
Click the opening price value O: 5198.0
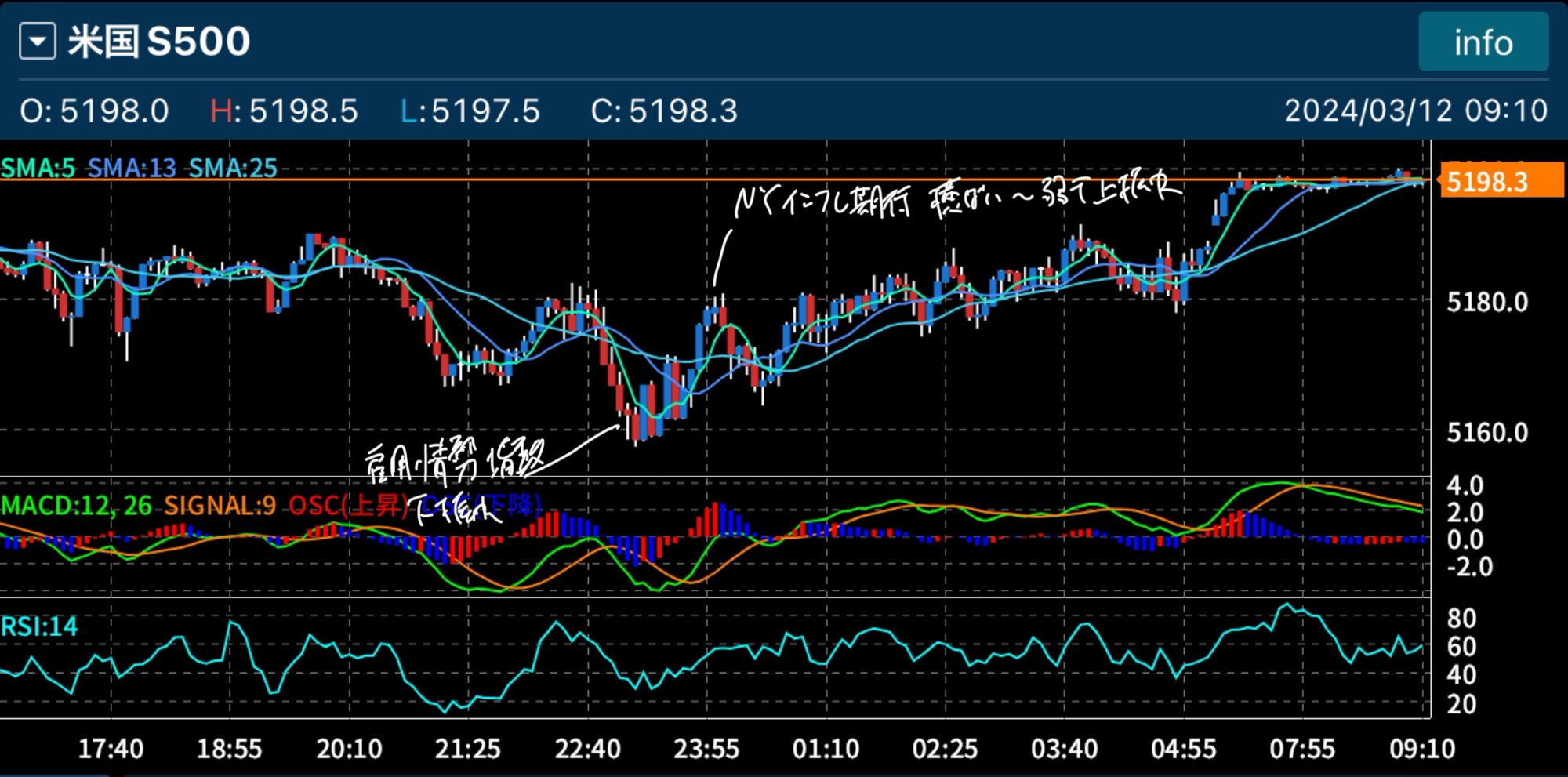click(x=94, y=111)
